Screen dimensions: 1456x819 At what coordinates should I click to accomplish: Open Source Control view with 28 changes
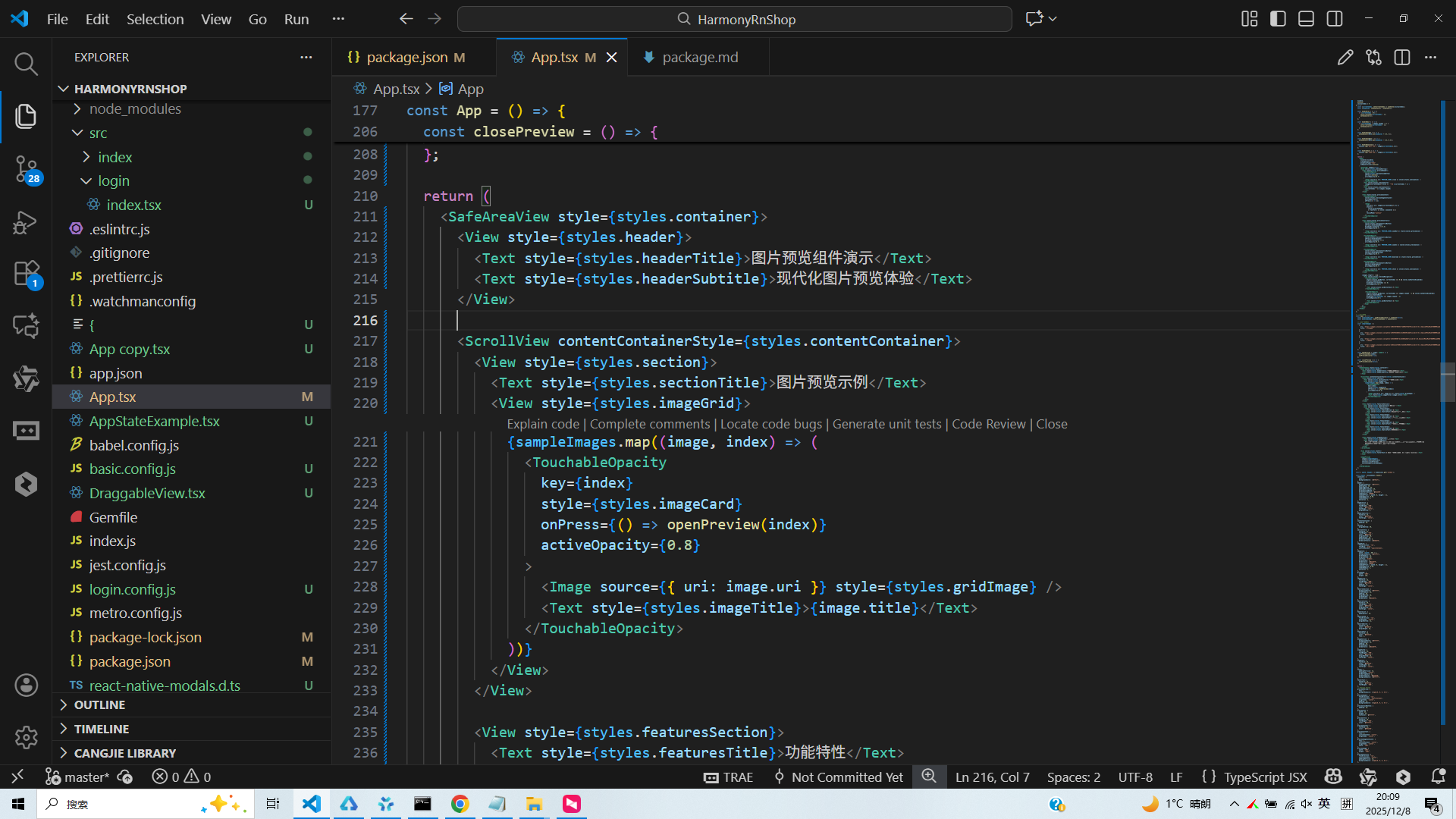tap(26, 168)
